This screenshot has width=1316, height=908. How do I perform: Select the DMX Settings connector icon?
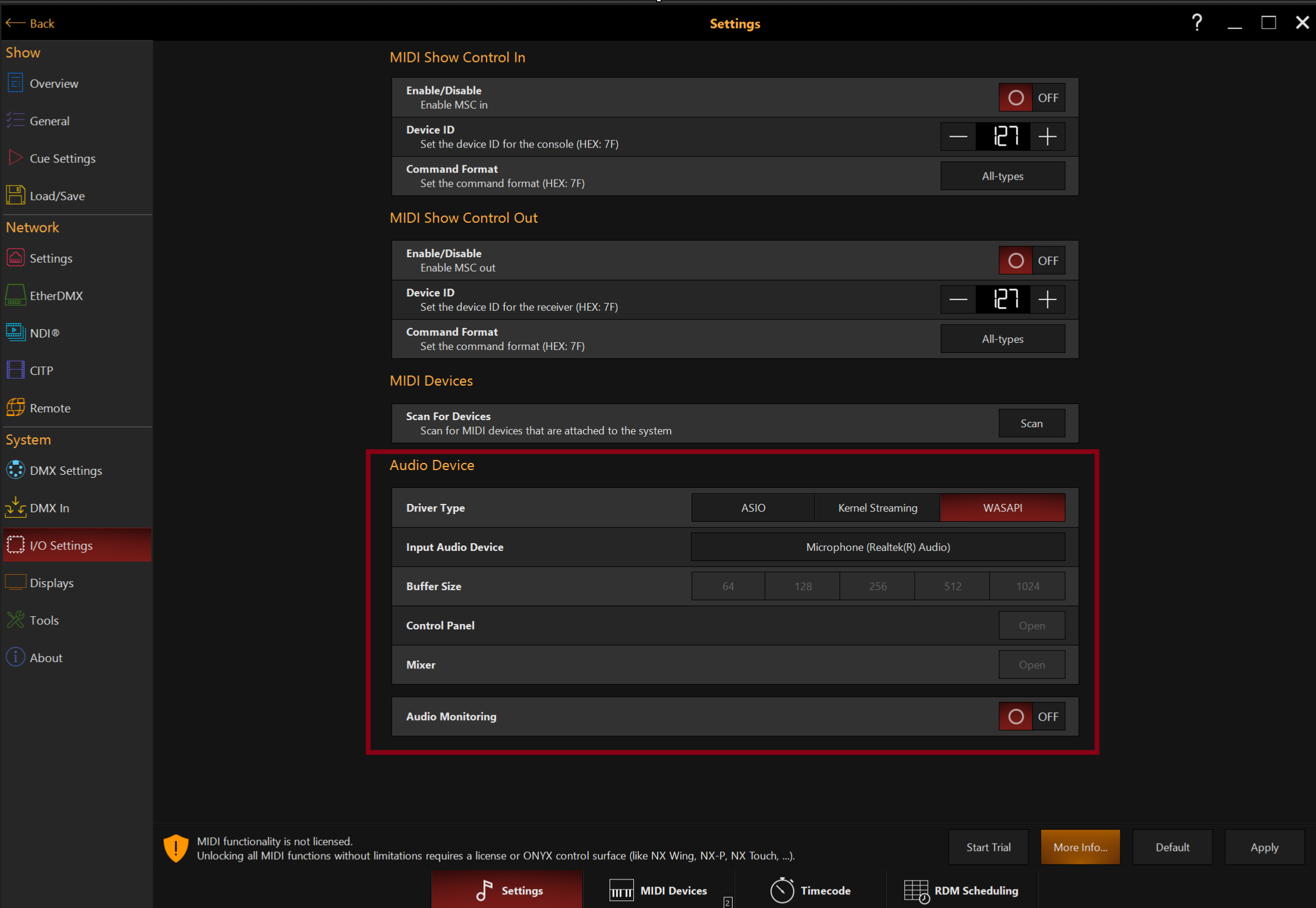15,470
